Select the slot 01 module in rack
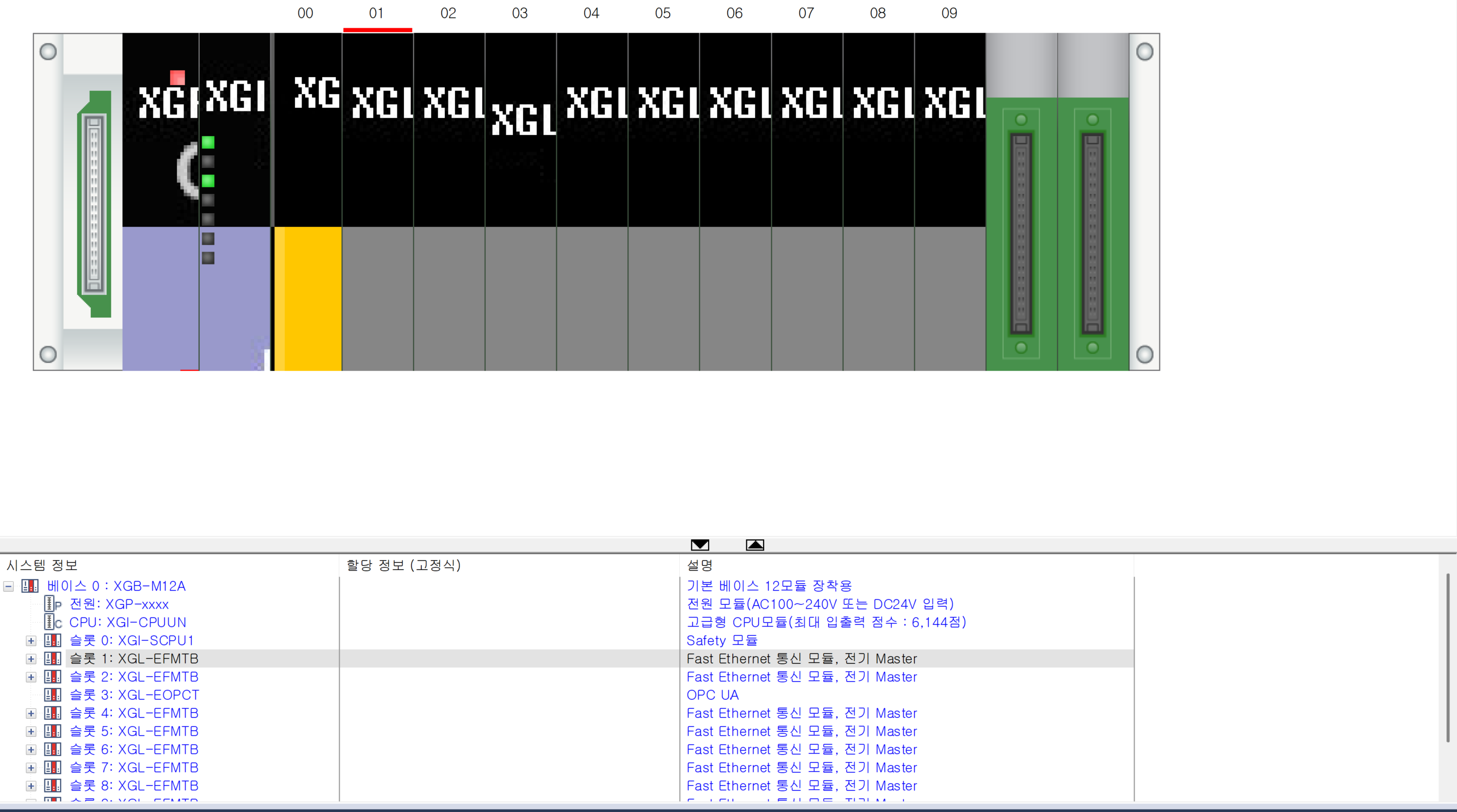Image resolution: width=1457 pixels, height=812 pixels. click(x=378, y=202)
